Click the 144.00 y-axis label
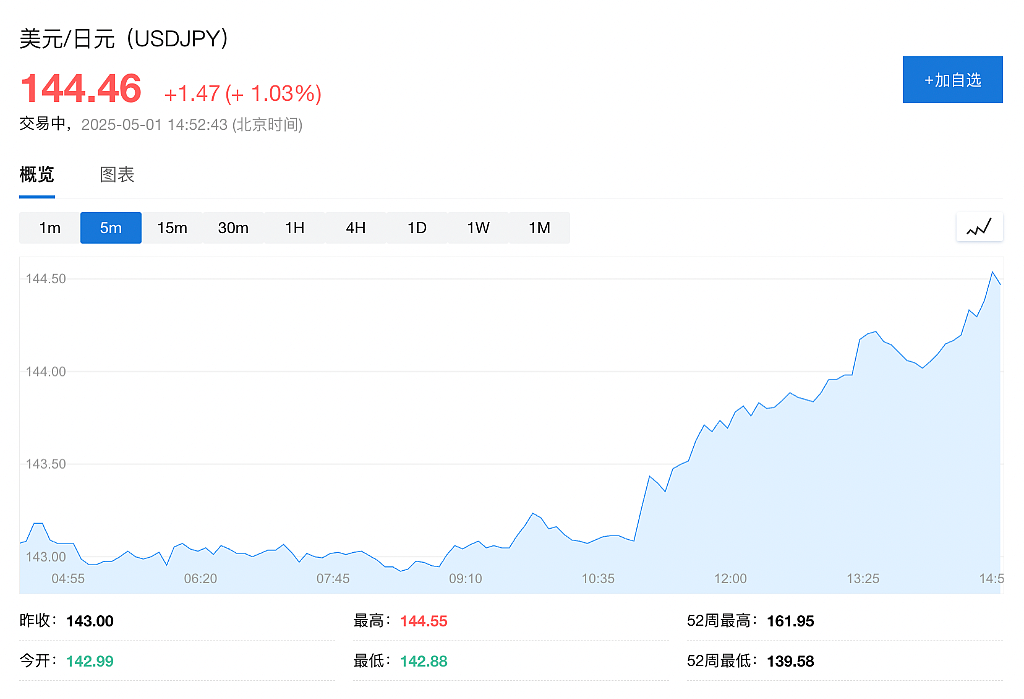Viewport: 1024px width, 699px height. pyautogui.click(x=46, y=371)
